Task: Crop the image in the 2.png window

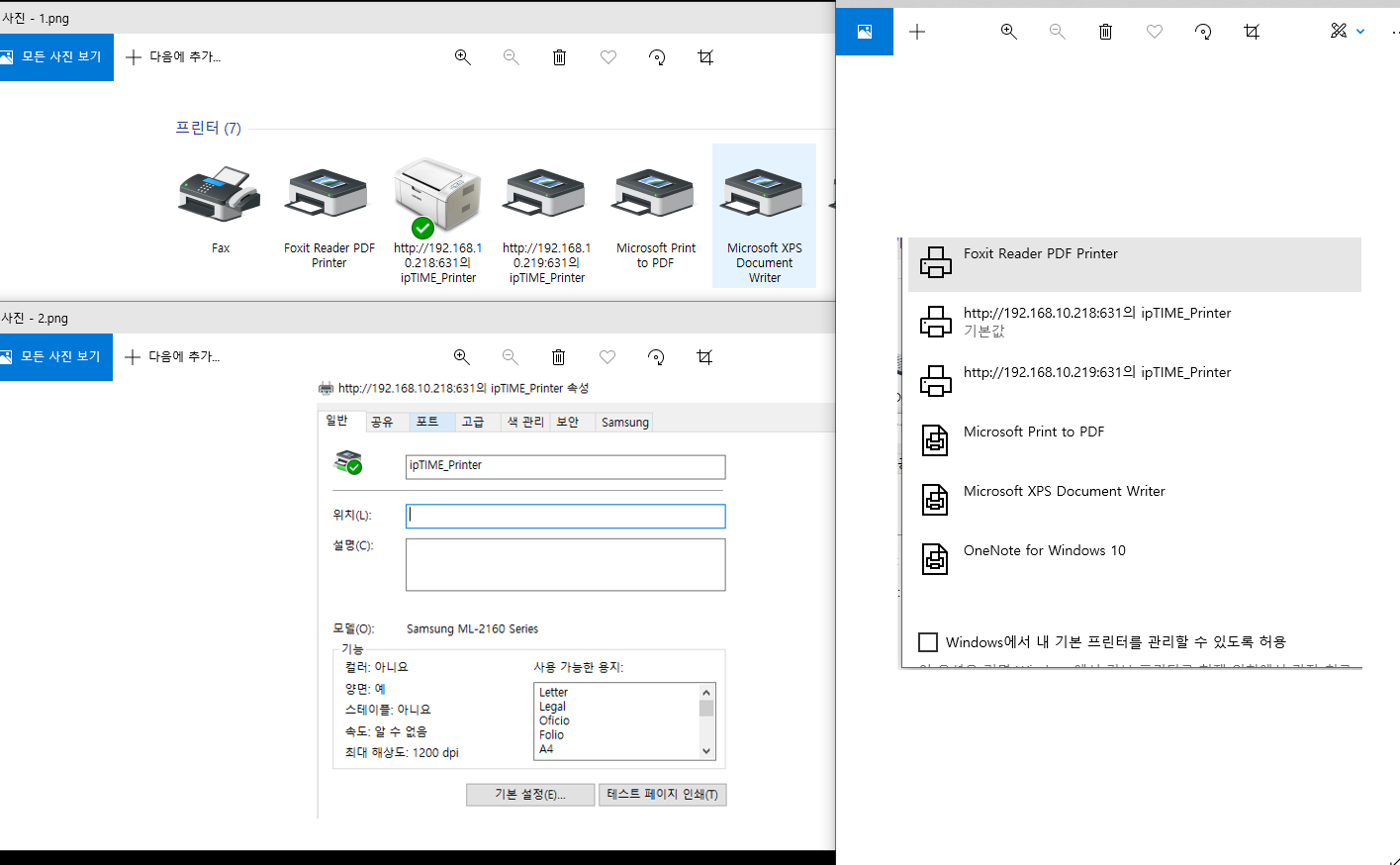Action: (704, 357)
